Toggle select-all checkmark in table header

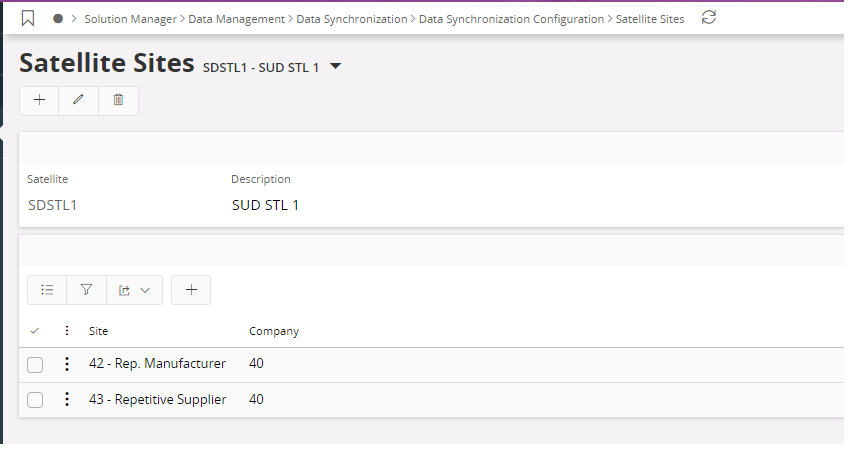[x=35, y=331]
